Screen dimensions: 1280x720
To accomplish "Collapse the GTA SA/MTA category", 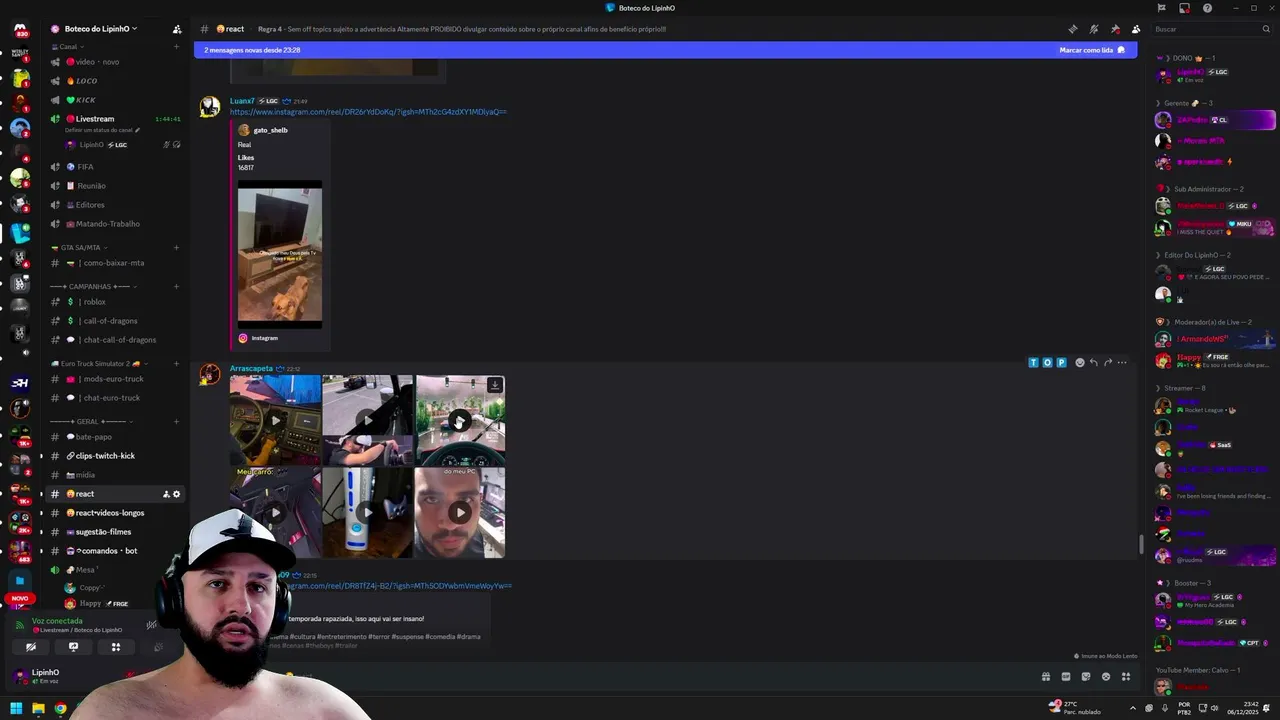I will pyautogui.click(x=80, y=247).
